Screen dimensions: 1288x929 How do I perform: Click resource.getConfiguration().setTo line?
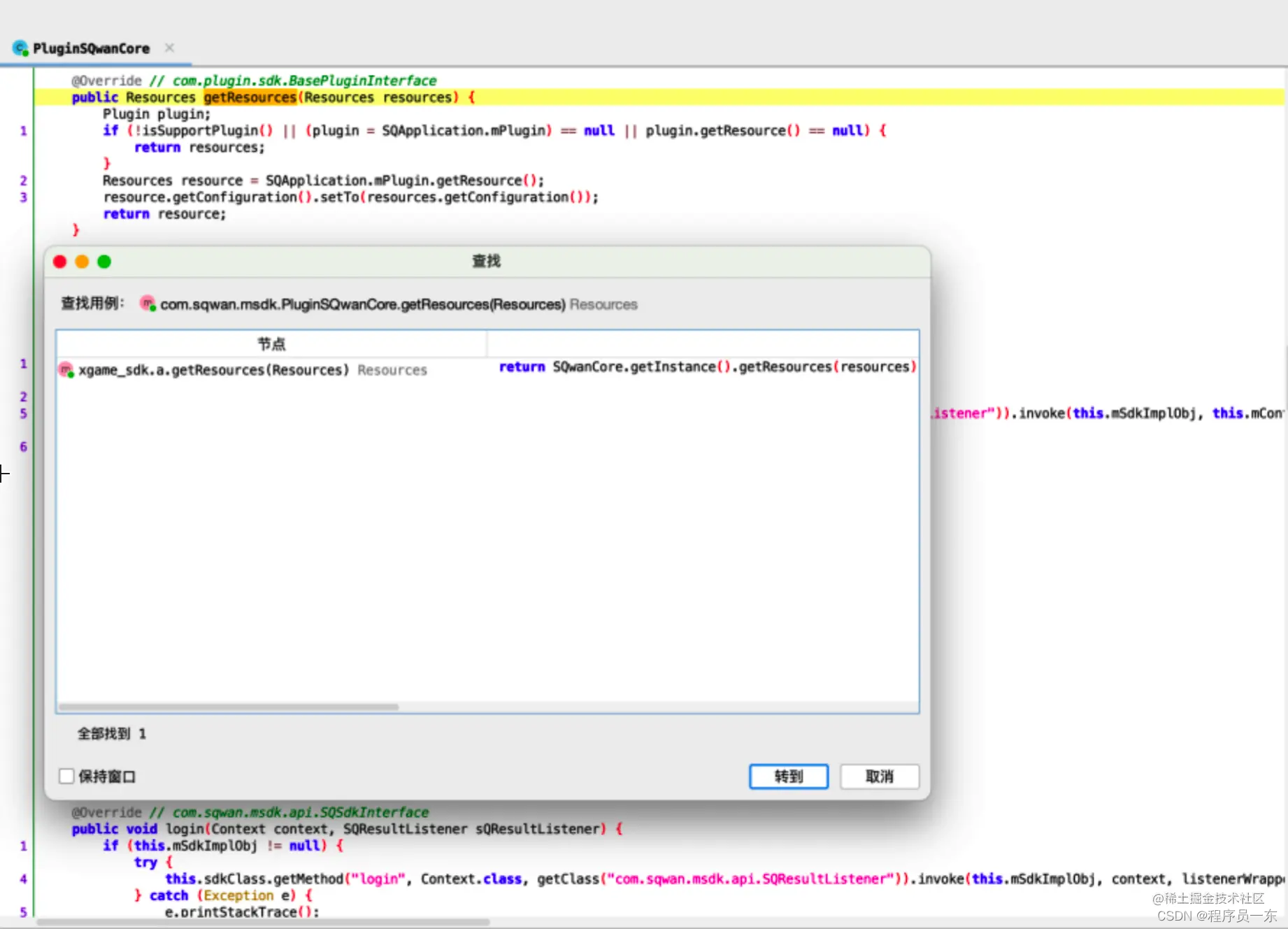pyautogui.click(x=351, y=197)
